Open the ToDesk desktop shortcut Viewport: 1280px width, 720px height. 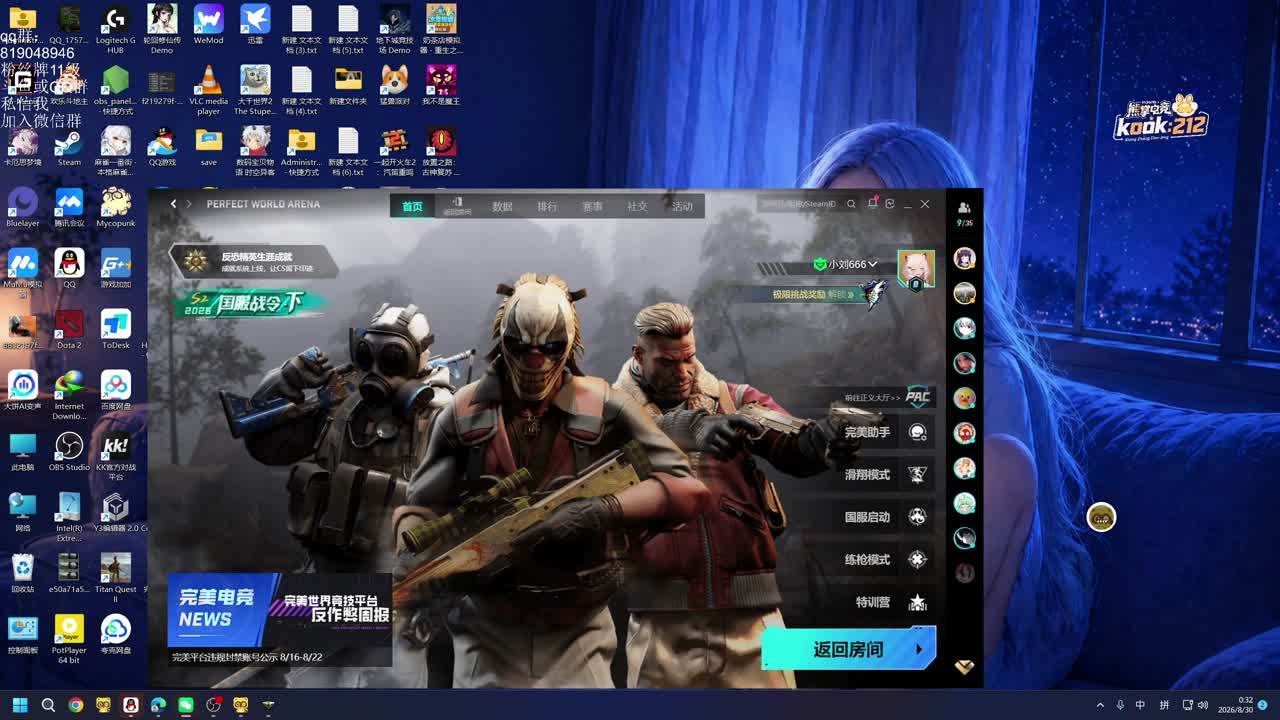tap(115, 330)
